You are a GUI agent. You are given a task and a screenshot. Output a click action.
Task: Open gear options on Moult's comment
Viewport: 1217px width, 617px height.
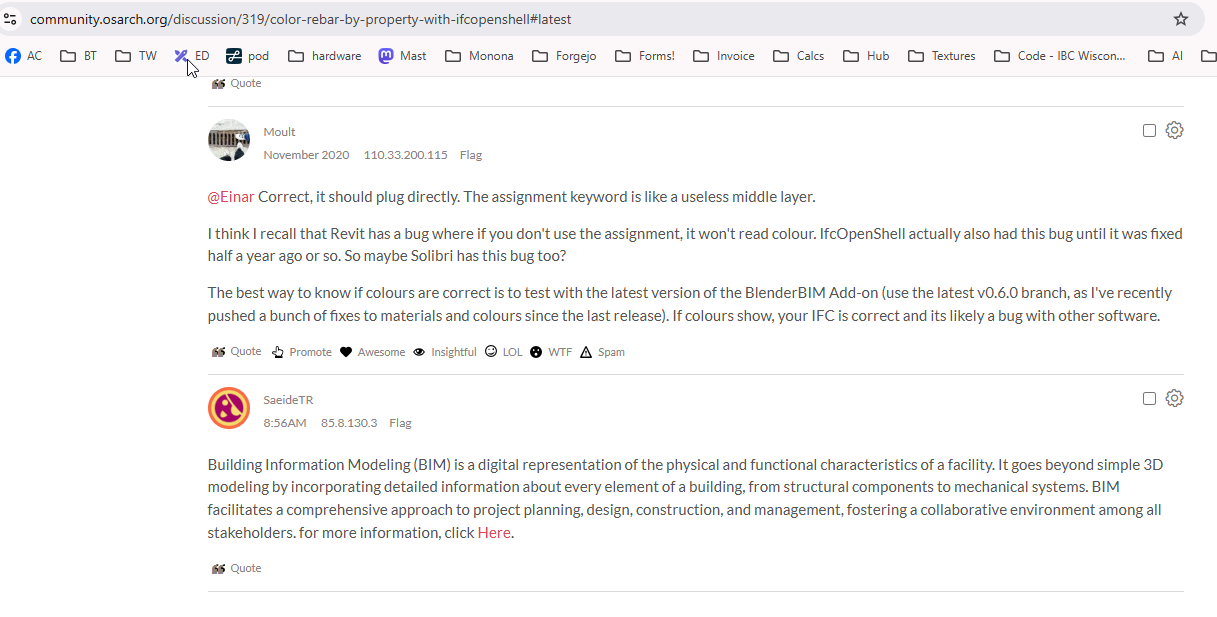point(1175,130)
